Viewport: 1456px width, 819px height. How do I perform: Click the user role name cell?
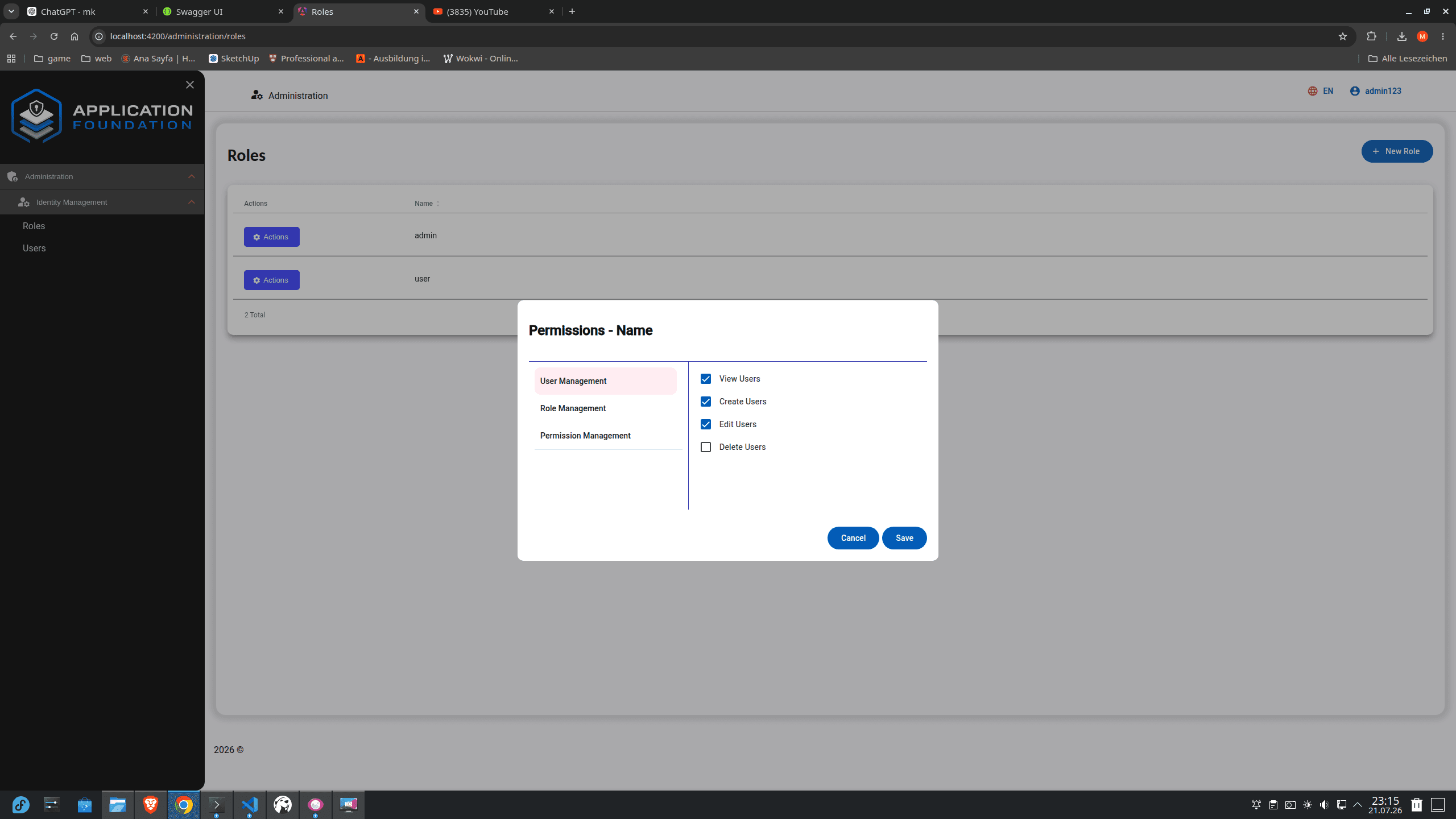coord(422,279)
